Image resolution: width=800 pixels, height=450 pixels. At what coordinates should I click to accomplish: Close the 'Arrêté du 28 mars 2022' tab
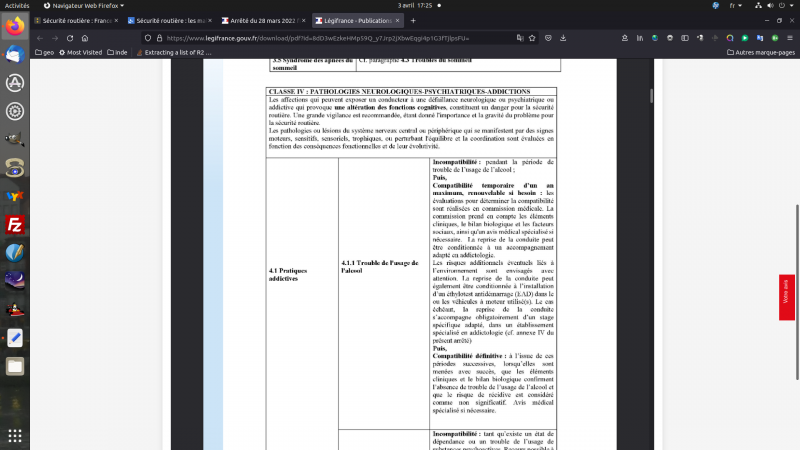click(304, 21)
